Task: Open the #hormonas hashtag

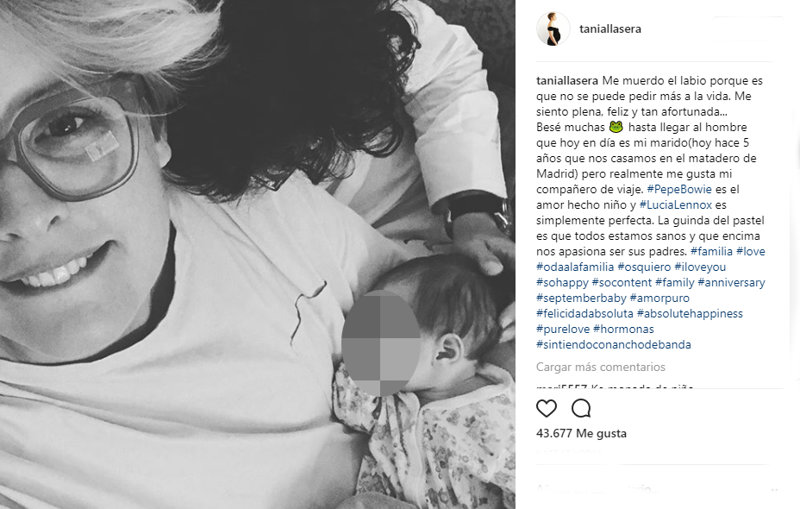Action: pyautogui.click(x=623, y=329)
